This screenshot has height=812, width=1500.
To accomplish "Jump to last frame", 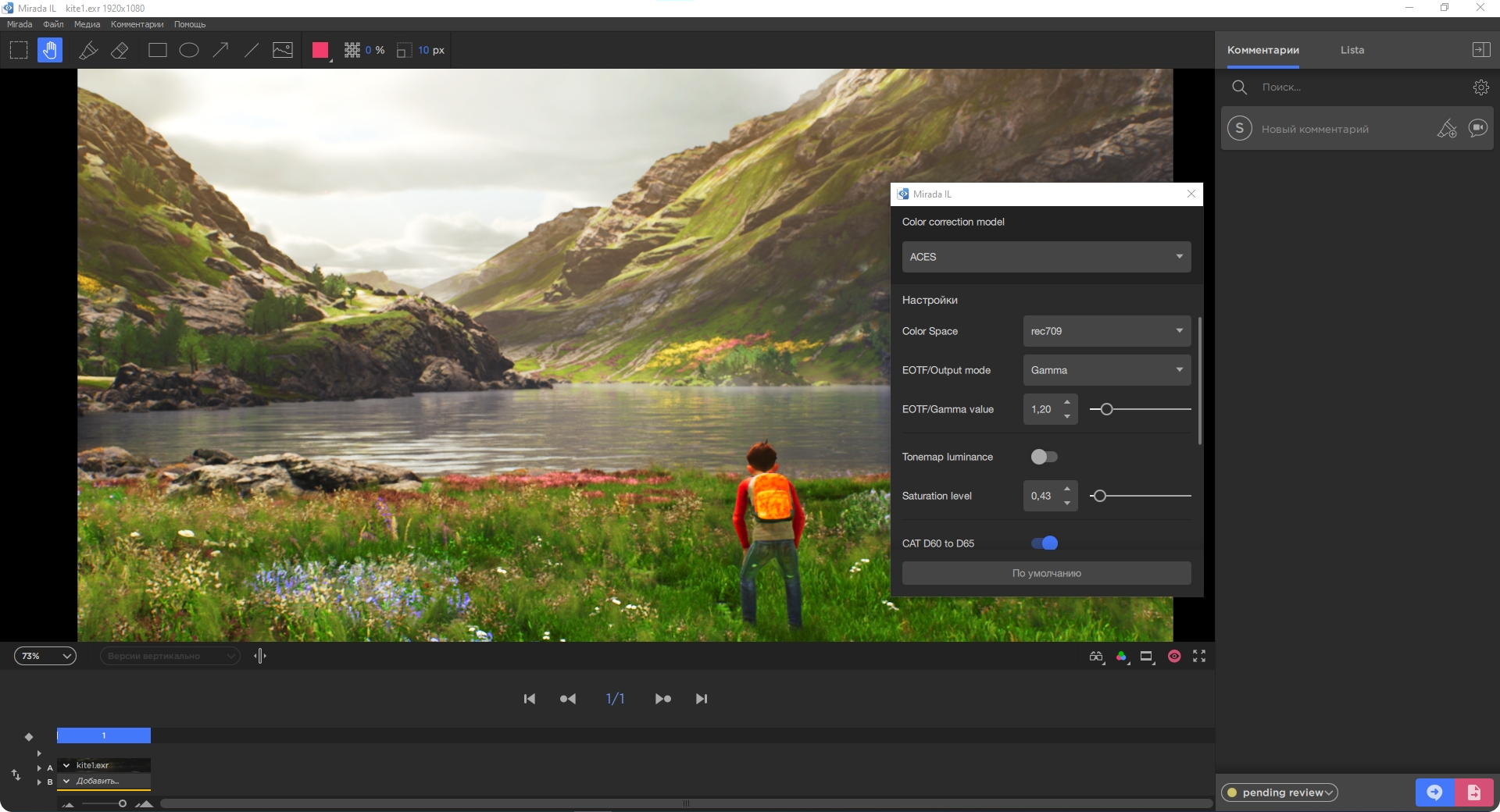I will click(702, 699).
